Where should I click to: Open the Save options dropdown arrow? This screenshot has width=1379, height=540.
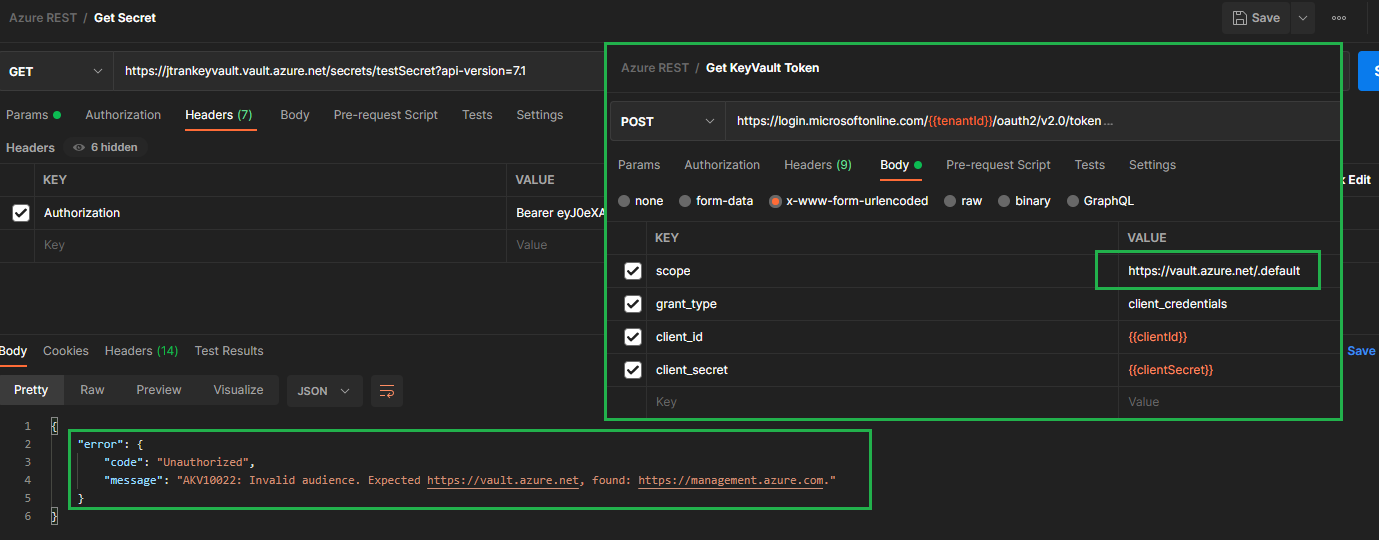click(x=1301, y=18)
